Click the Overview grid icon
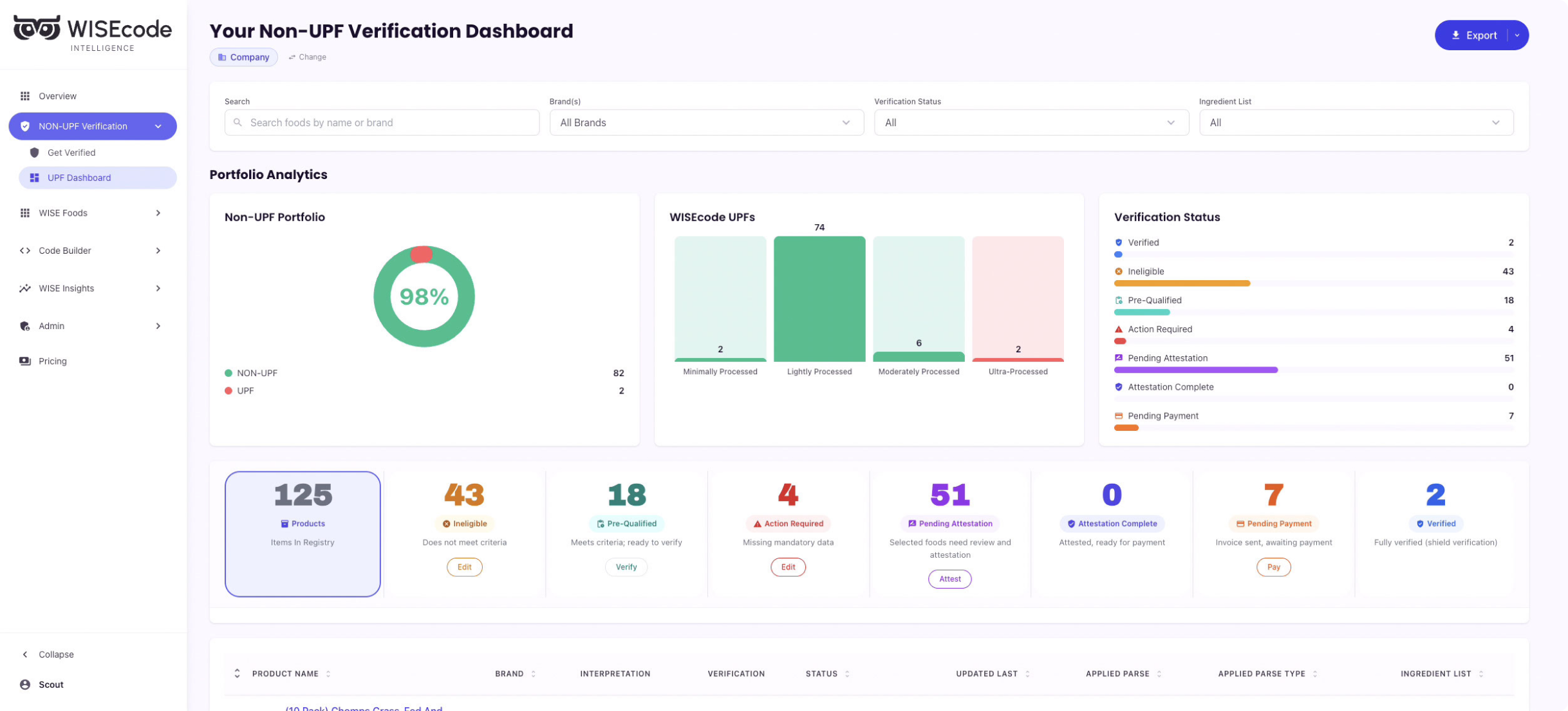 25,96
